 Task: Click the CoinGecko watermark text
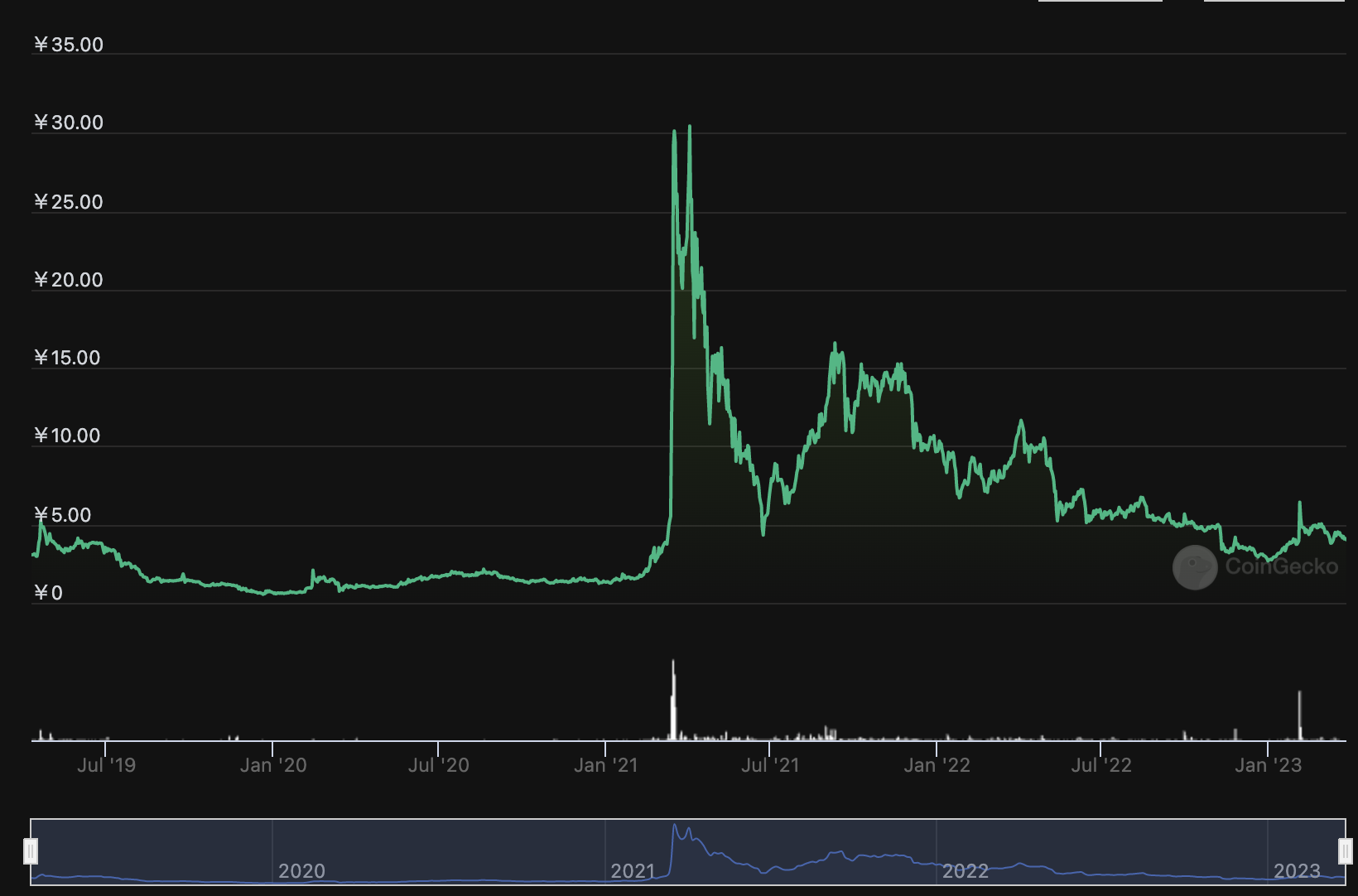pyautogui.click(x=1281, y=566)
